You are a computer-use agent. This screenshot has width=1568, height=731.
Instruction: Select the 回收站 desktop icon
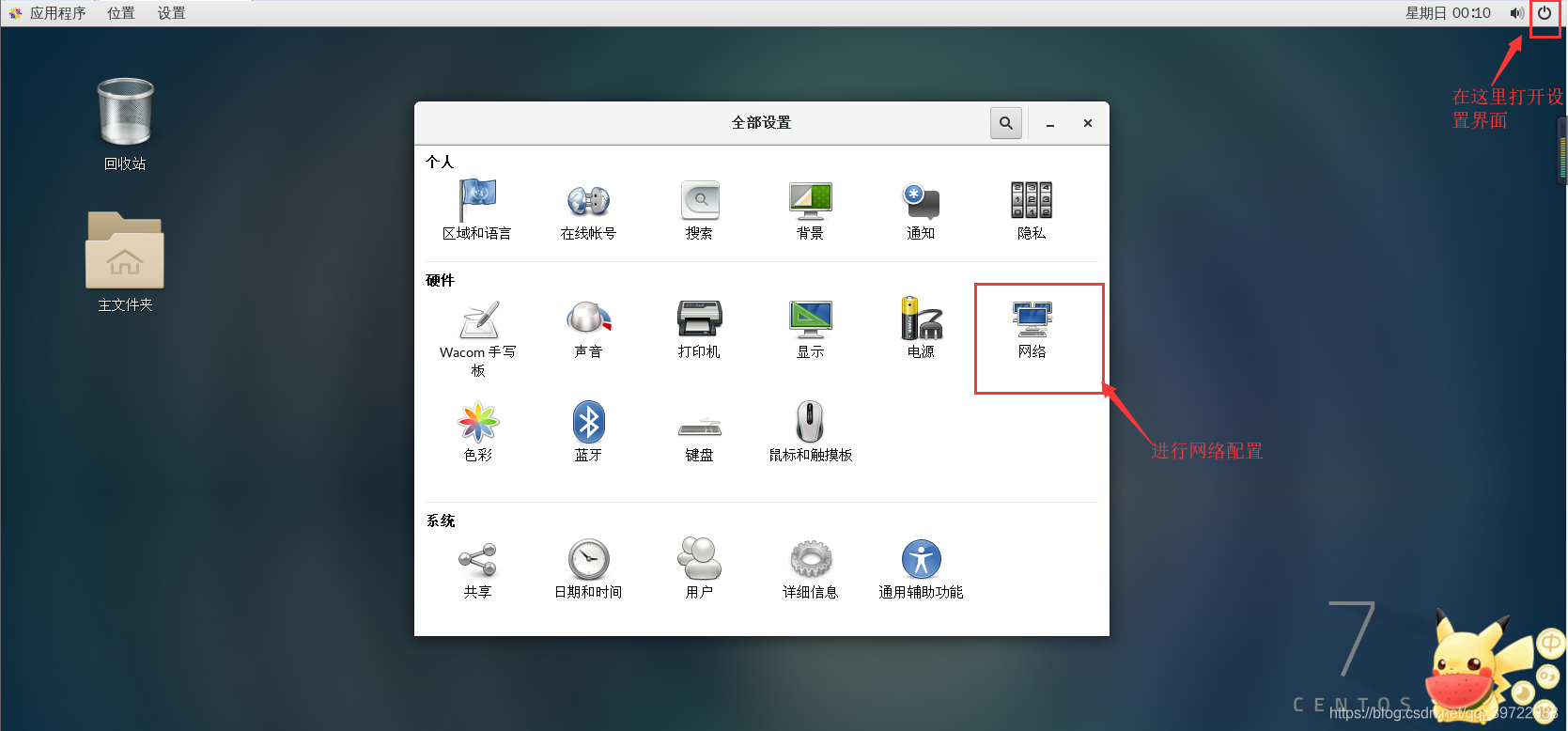coord(125,124)
